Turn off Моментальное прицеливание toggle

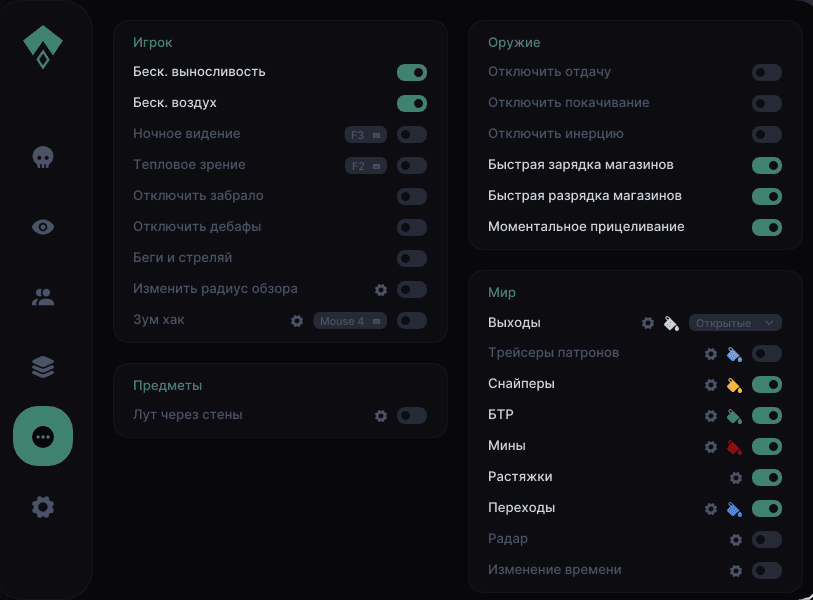click(767, 228)
